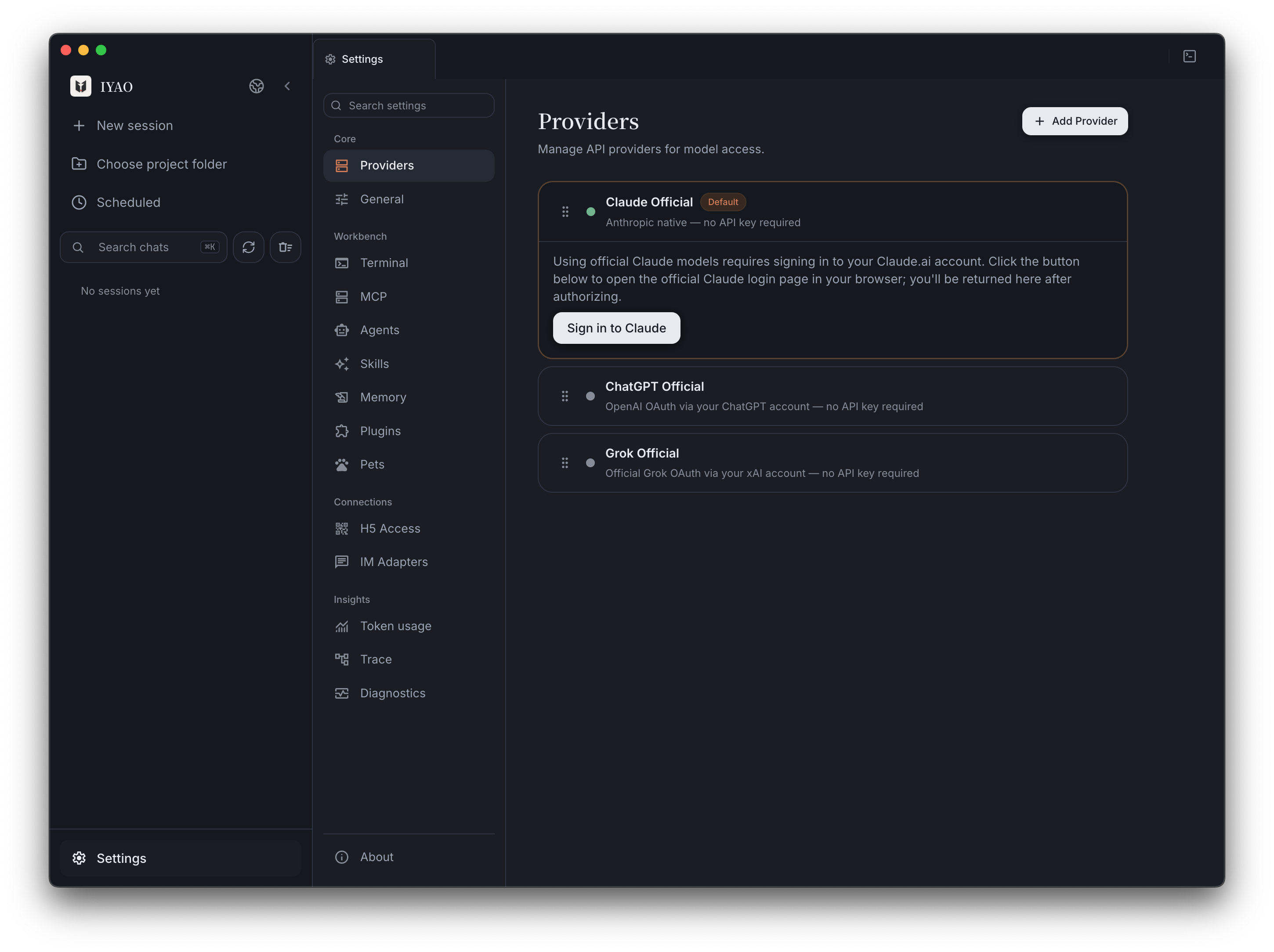The height and width of the screenshot is (952, 1274).
Task: Click the Grok Official status dot
Action: pyautogui.click(x=590, y=463)
